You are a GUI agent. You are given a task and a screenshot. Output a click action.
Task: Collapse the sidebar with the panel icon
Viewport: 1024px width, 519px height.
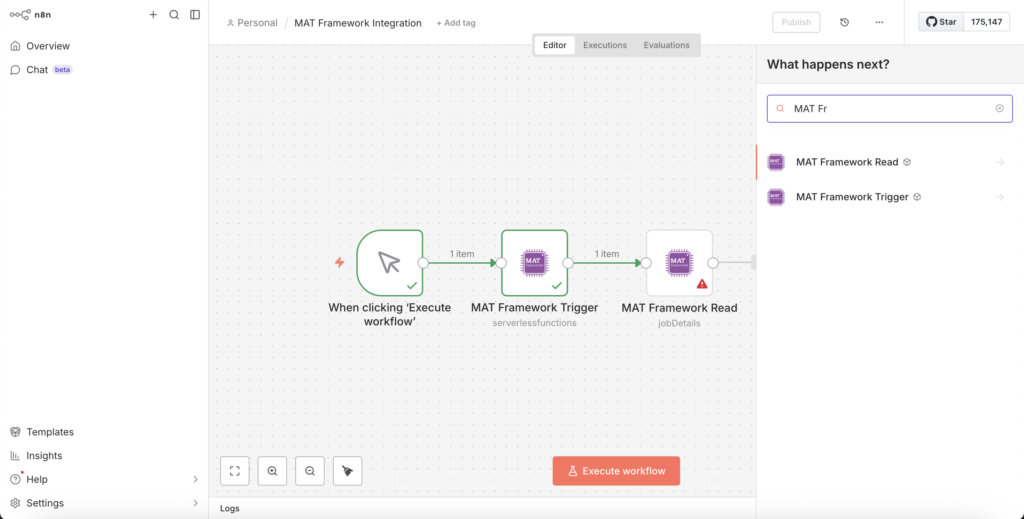click(195, 15)
